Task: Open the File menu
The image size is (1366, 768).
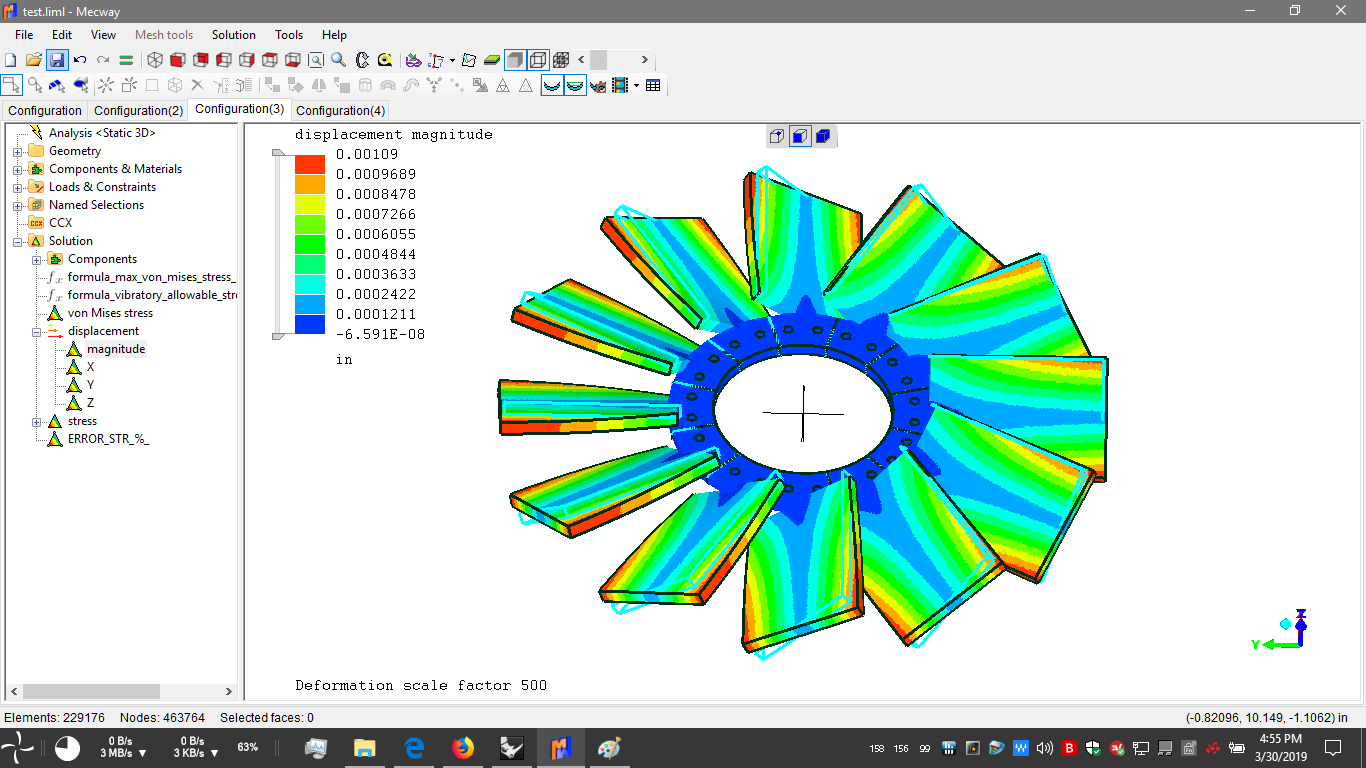Action: (x=24, y=35)
